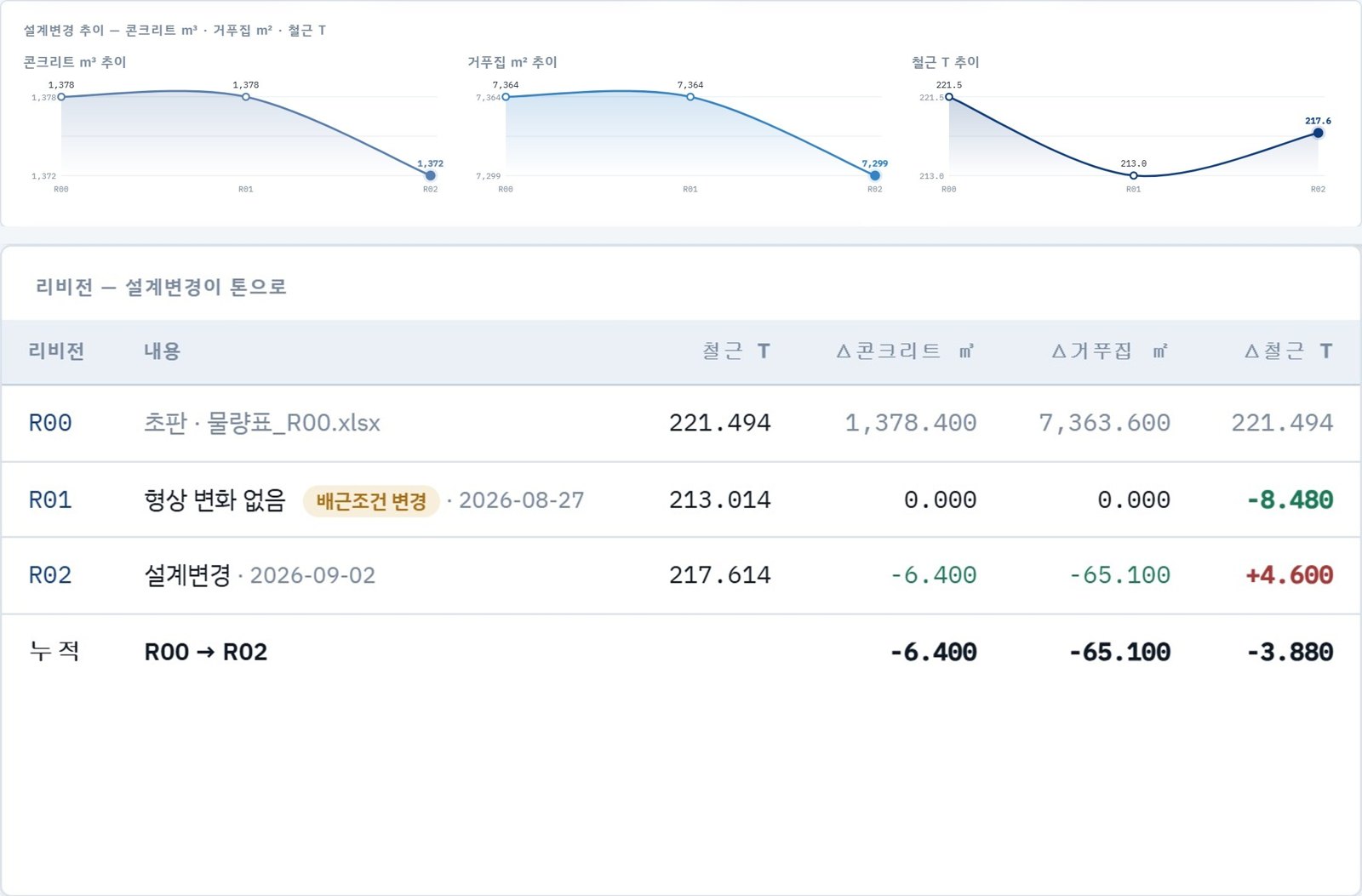Click the cumulative -3.880 rebar total
Screen dimensions: 1362x896
(x=1290, y=653)
